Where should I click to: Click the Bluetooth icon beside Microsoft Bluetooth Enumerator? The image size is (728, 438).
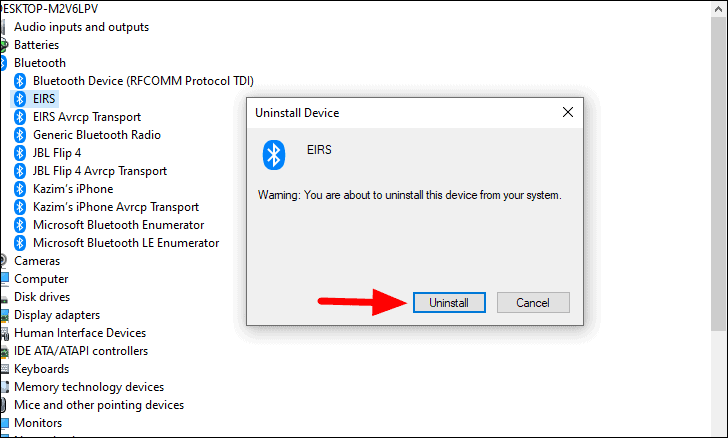(20, 225)
